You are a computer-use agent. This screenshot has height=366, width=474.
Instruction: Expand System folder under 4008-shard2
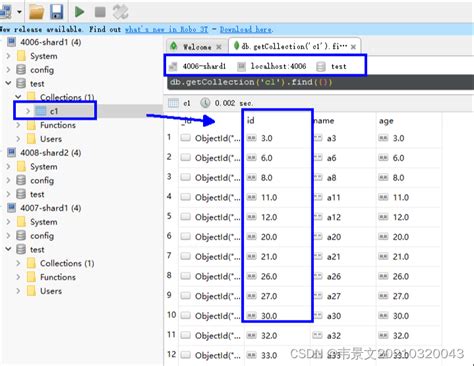click(8, 167)
